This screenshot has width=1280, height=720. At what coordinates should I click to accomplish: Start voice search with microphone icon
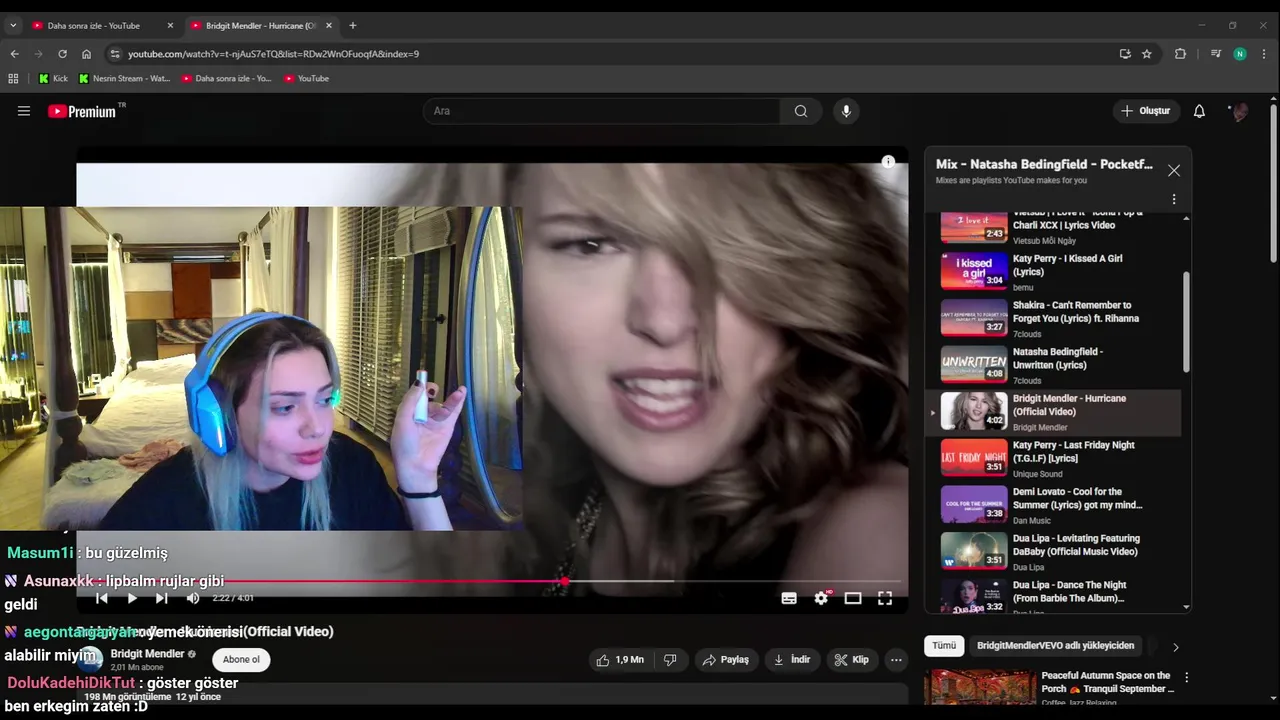pos(846,111)
